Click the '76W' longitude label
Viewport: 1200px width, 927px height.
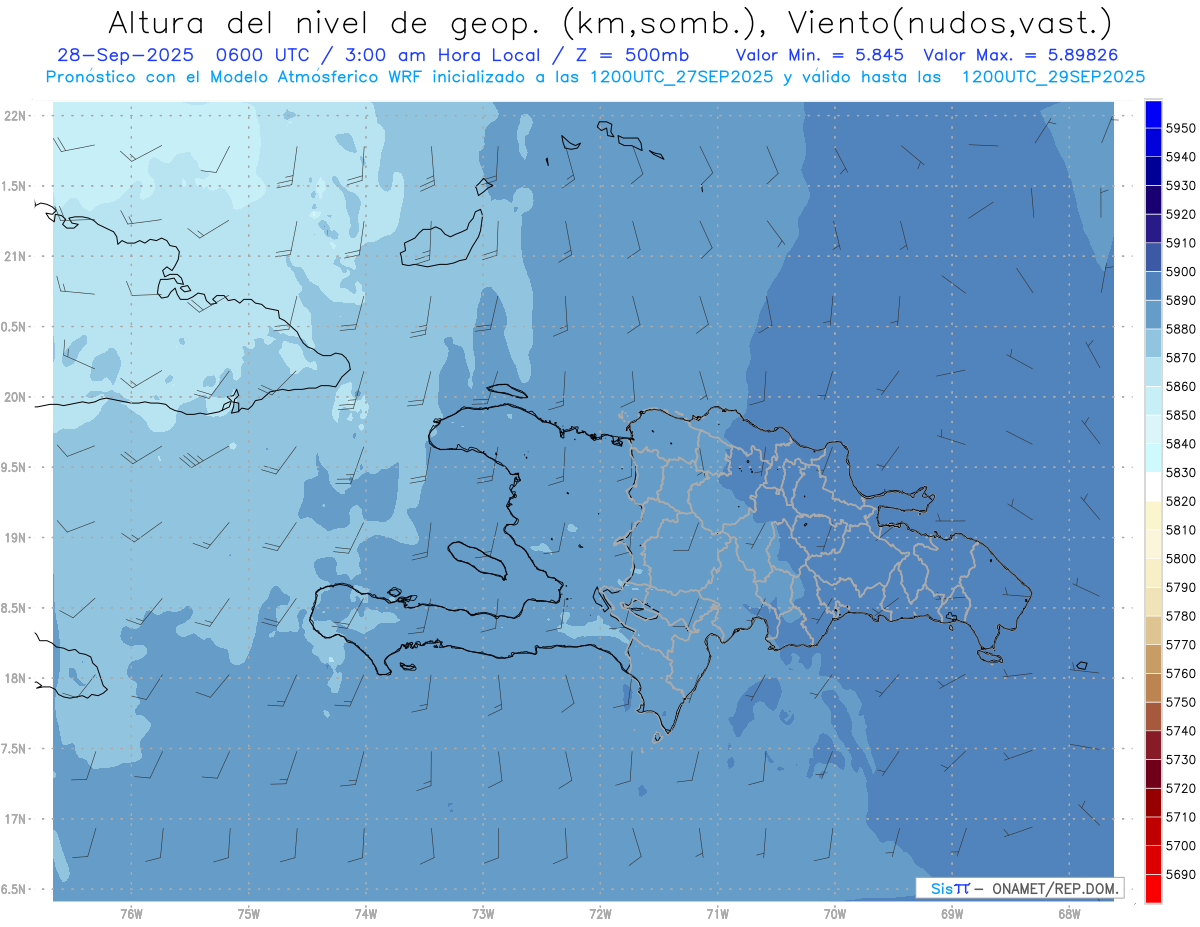[131, 914]
